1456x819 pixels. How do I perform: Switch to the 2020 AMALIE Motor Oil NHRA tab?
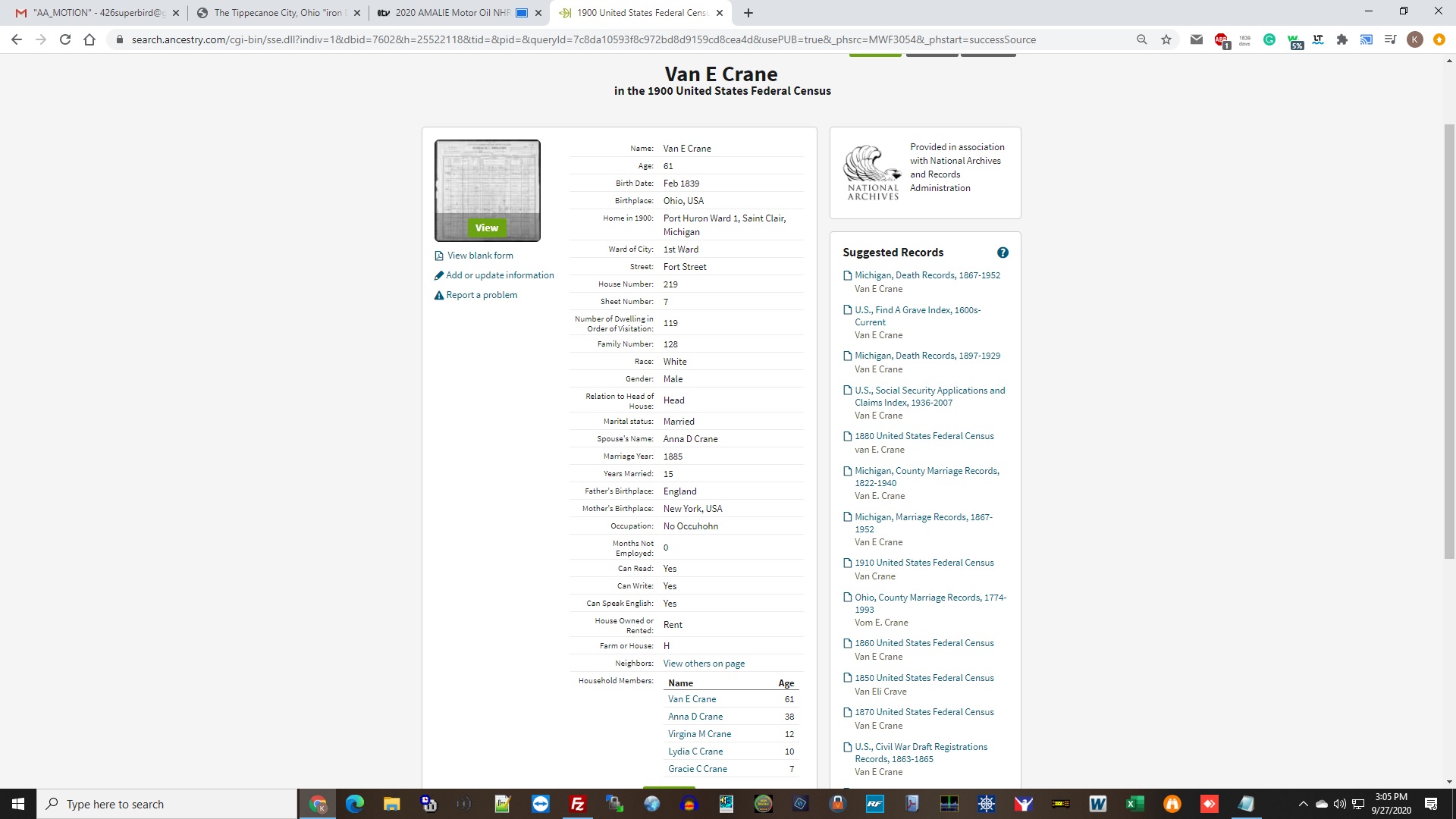tap(460, 13)
